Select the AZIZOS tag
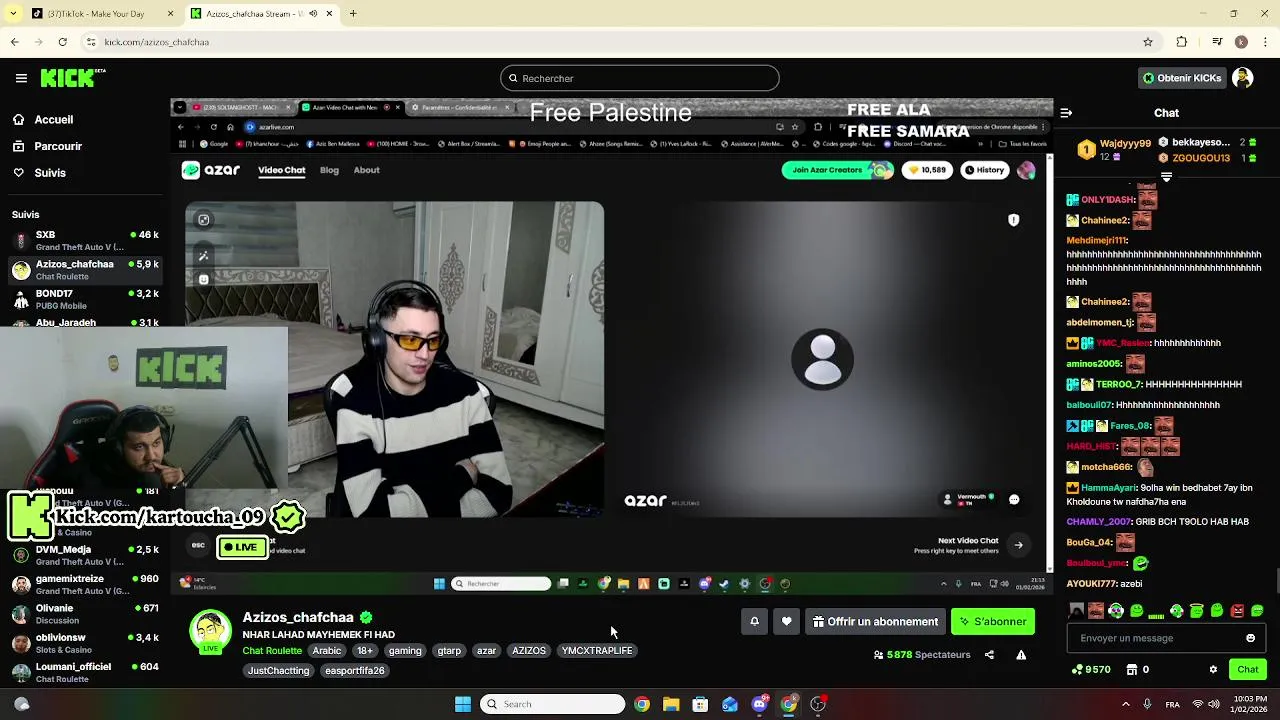The image size is (1280, 720). [x=529, y=650]
